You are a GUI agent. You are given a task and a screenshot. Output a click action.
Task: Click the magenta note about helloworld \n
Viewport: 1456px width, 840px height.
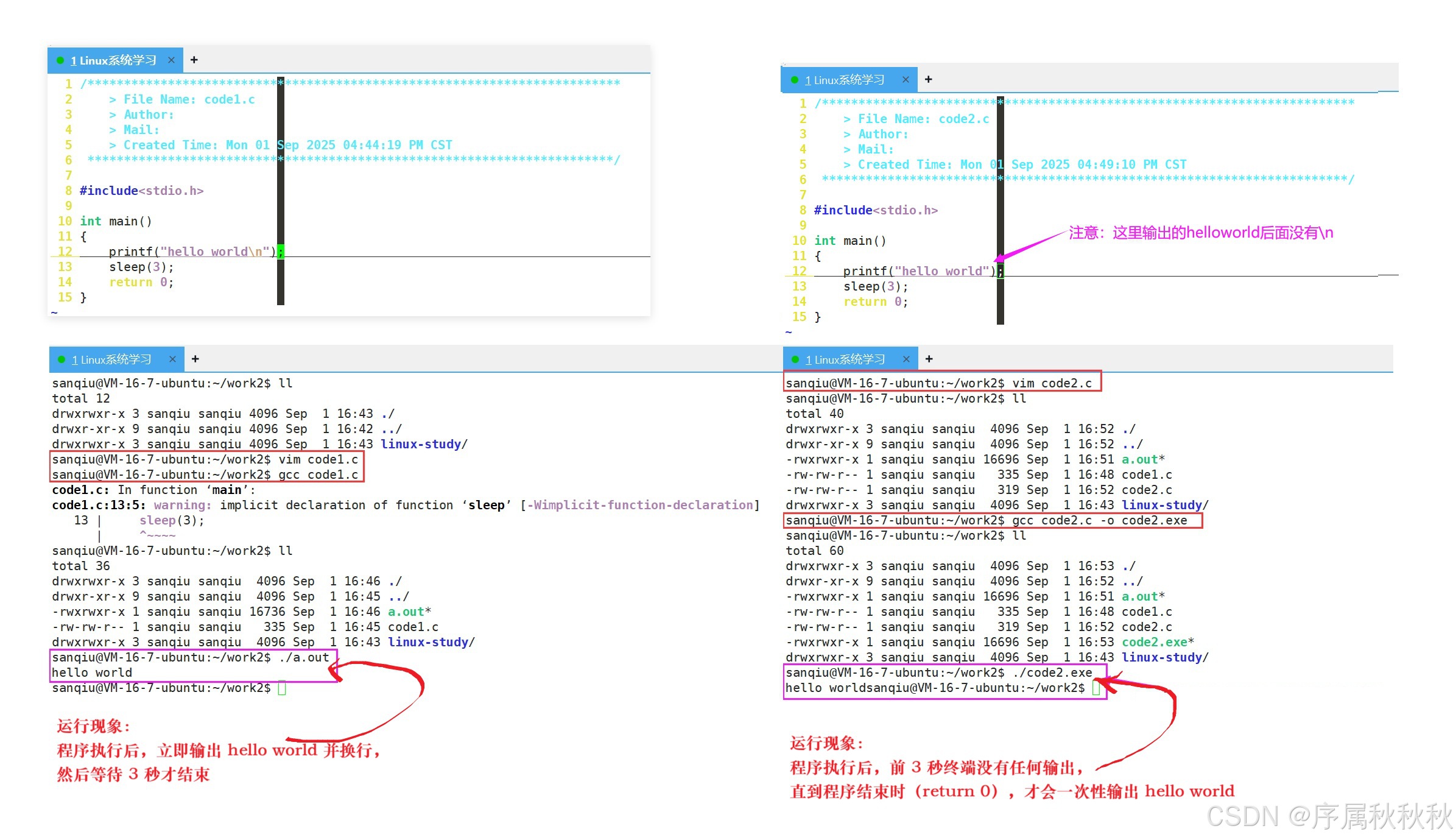(x=1200, y=233)
